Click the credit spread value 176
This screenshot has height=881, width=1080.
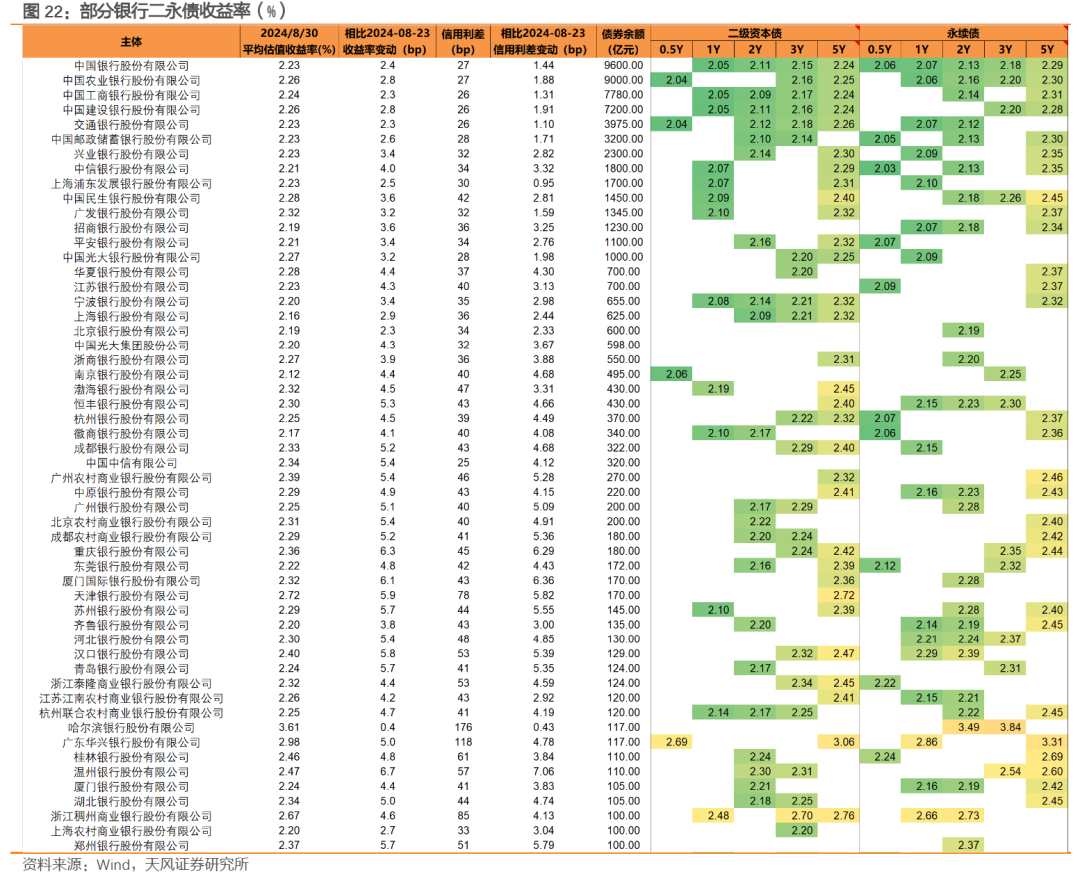(x=464, y=727)
